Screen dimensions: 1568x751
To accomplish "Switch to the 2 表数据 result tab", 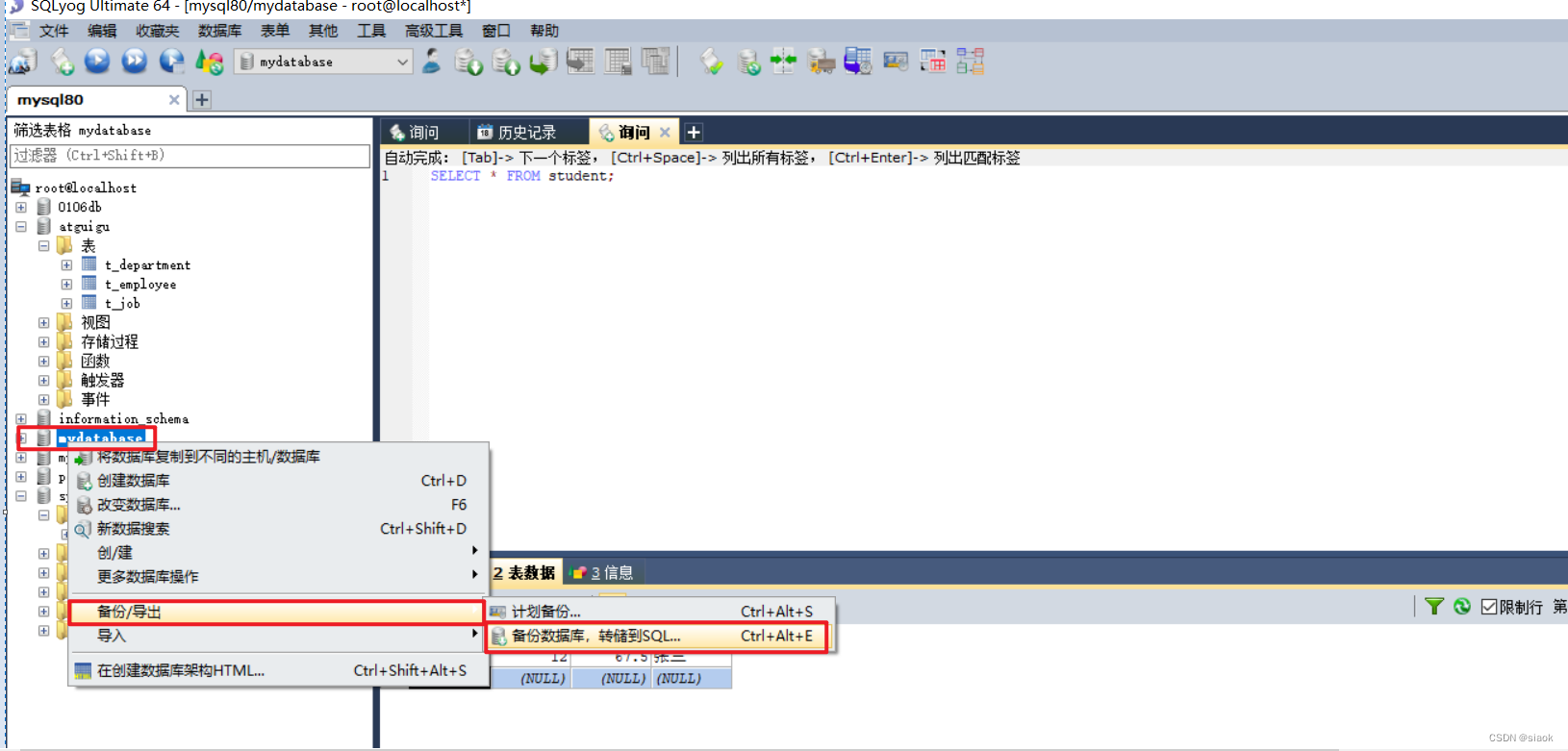I will coord(525,573).
